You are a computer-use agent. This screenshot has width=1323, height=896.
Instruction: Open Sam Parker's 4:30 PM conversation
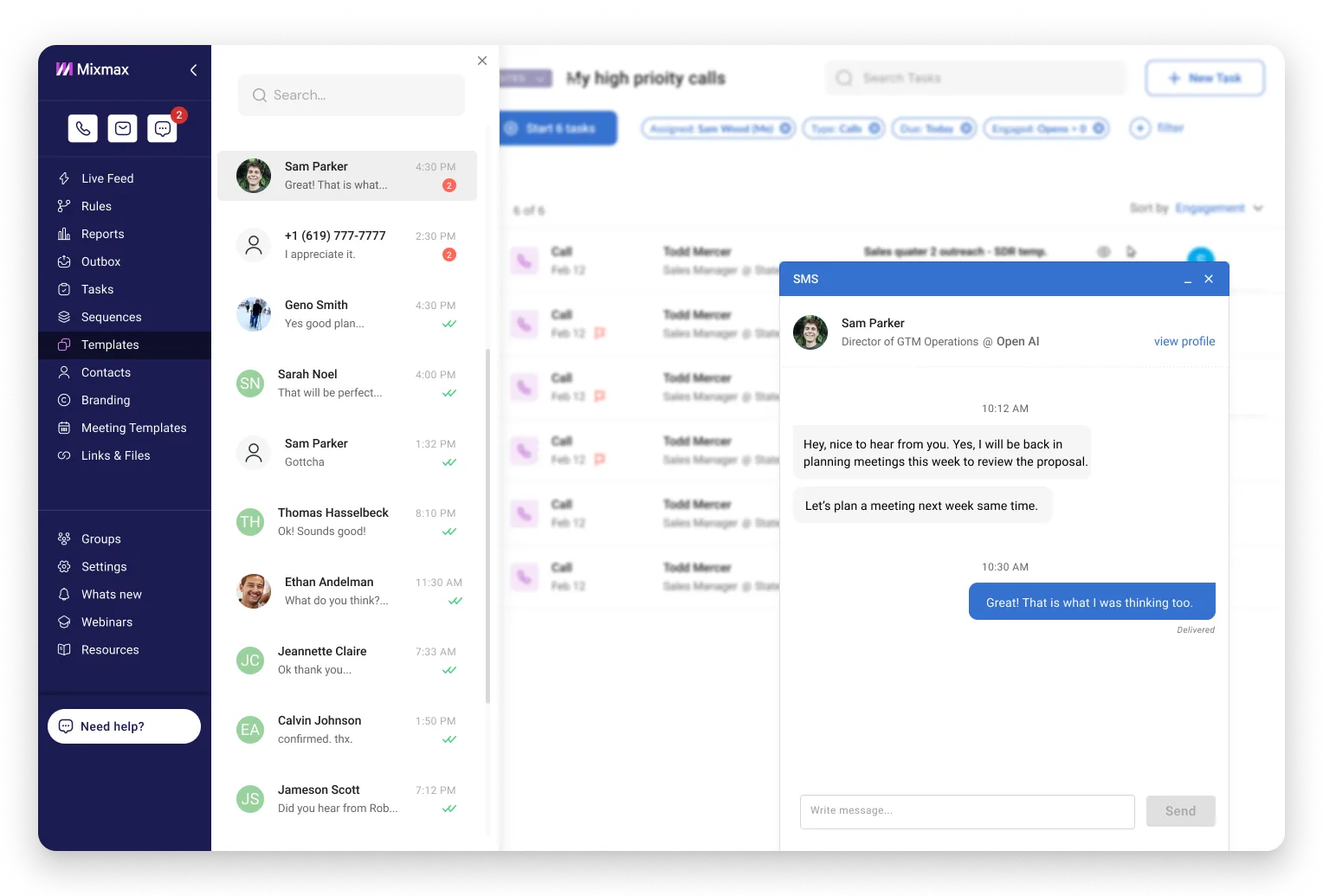(347, 176)
